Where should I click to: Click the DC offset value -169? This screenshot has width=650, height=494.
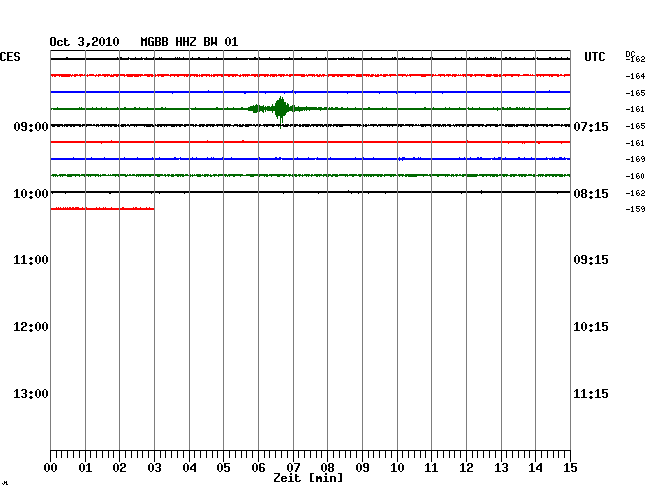click(x=635, y=159)
